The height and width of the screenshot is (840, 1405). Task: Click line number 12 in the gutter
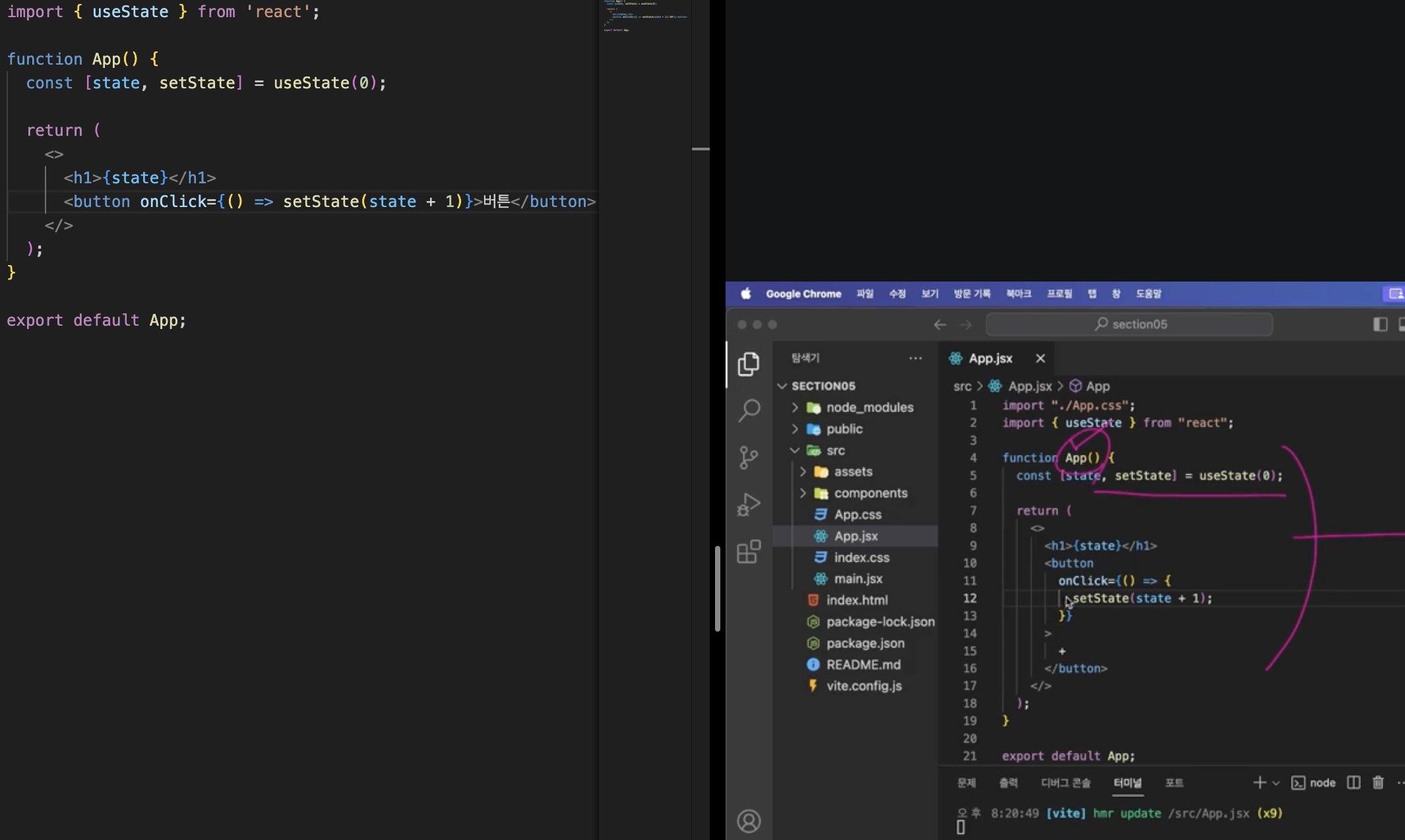click(970, 598)
